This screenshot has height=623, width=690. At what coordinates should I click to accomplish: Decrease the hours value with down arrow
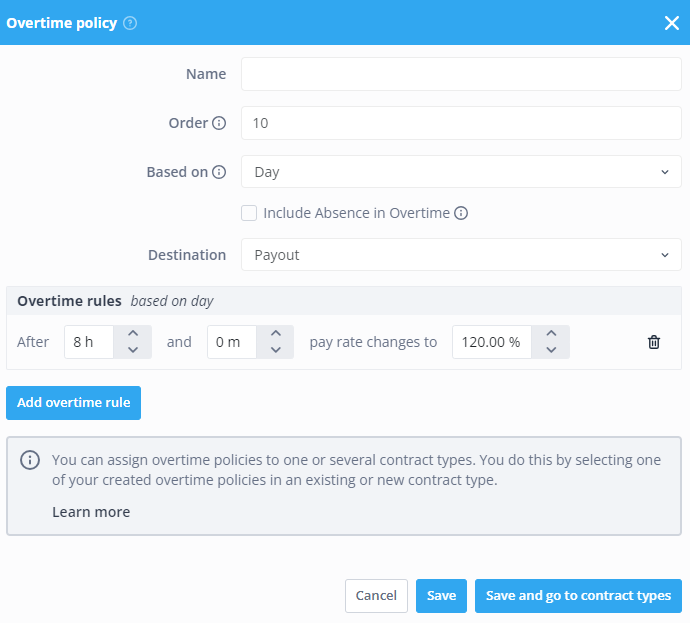point(133,350)
